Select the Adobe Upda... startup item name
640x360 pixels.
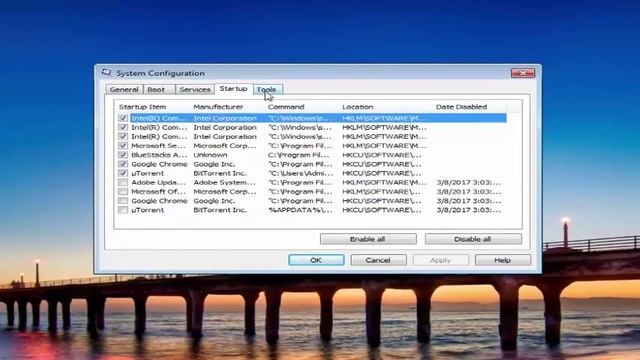159,182
